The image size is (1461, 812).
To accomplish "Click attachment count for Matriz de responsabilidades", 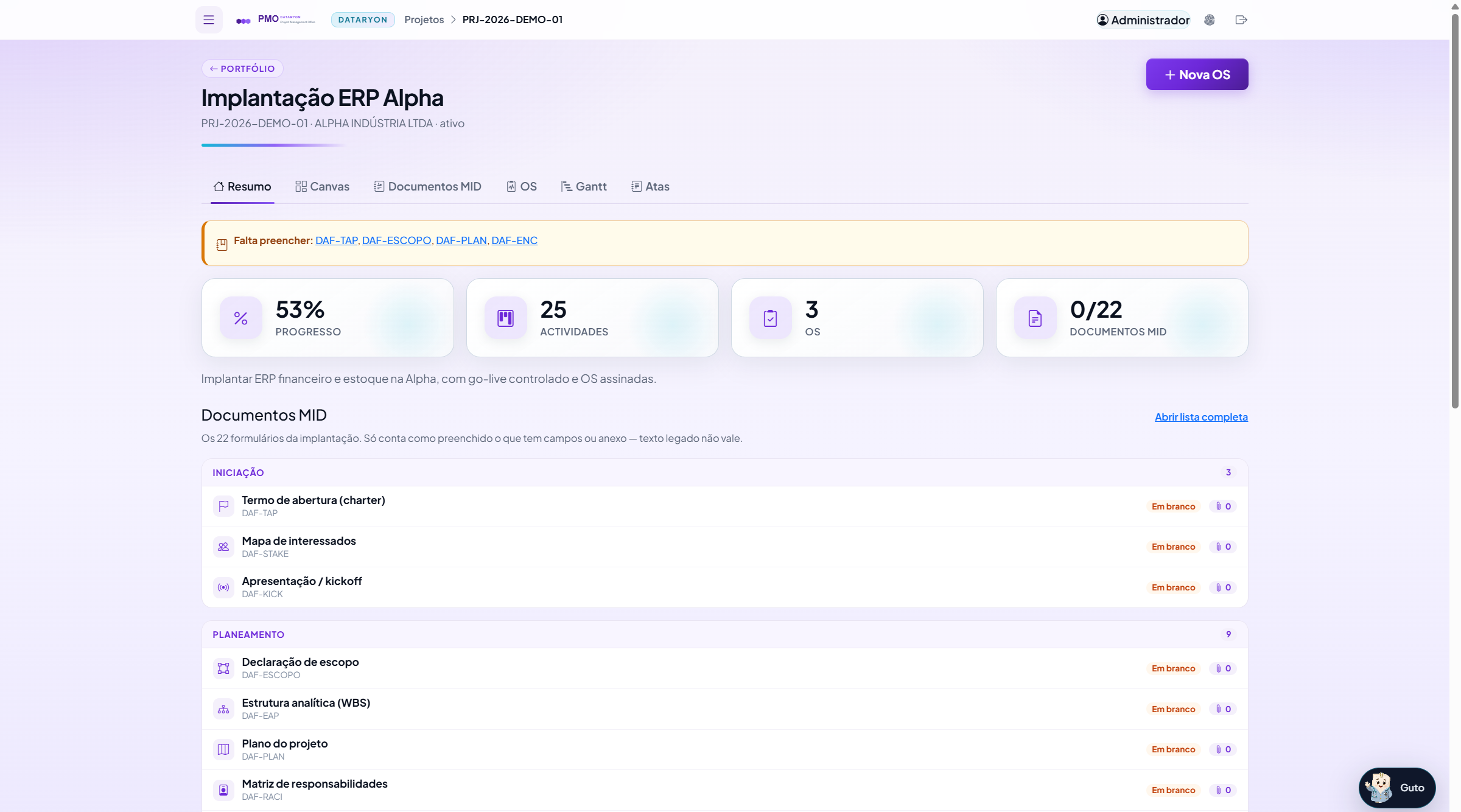I will point(1223,790).
